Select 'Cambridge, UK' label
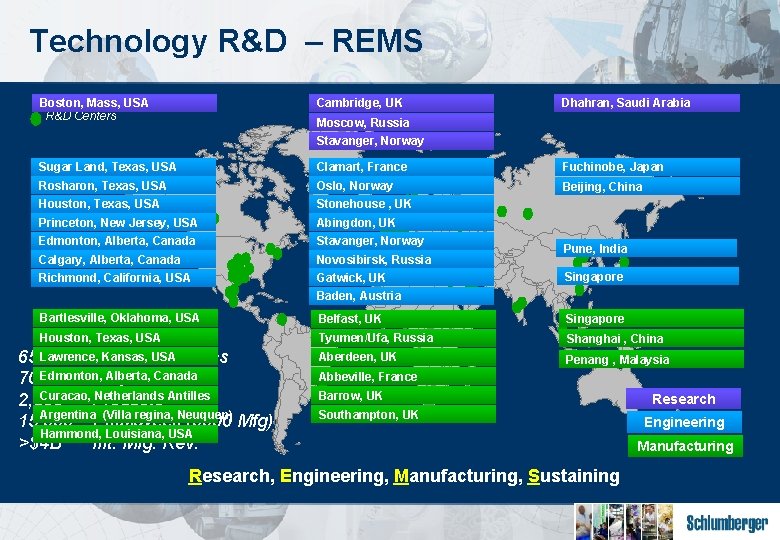The height and width of the screenshot is (540, 780). (401, 103)
